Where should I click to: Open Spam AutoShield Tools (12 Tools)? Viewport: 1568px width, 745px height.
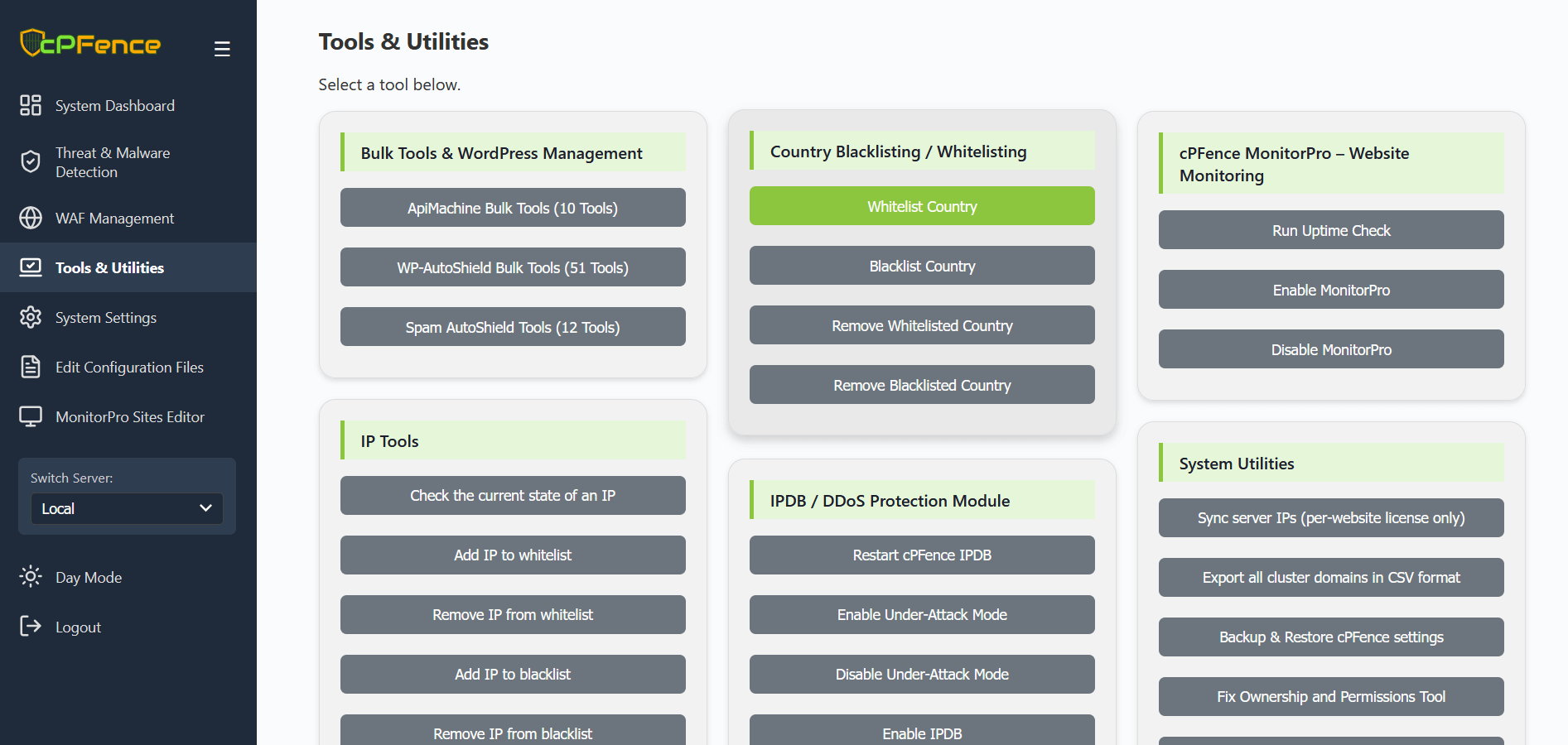(513, 327)
